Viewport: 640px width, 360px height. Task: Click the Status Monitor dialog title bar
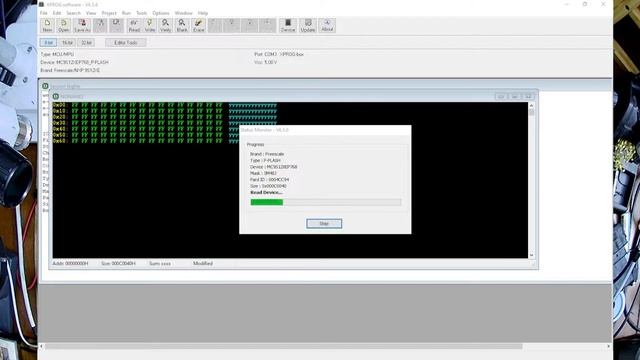click(x=325, y=130)
